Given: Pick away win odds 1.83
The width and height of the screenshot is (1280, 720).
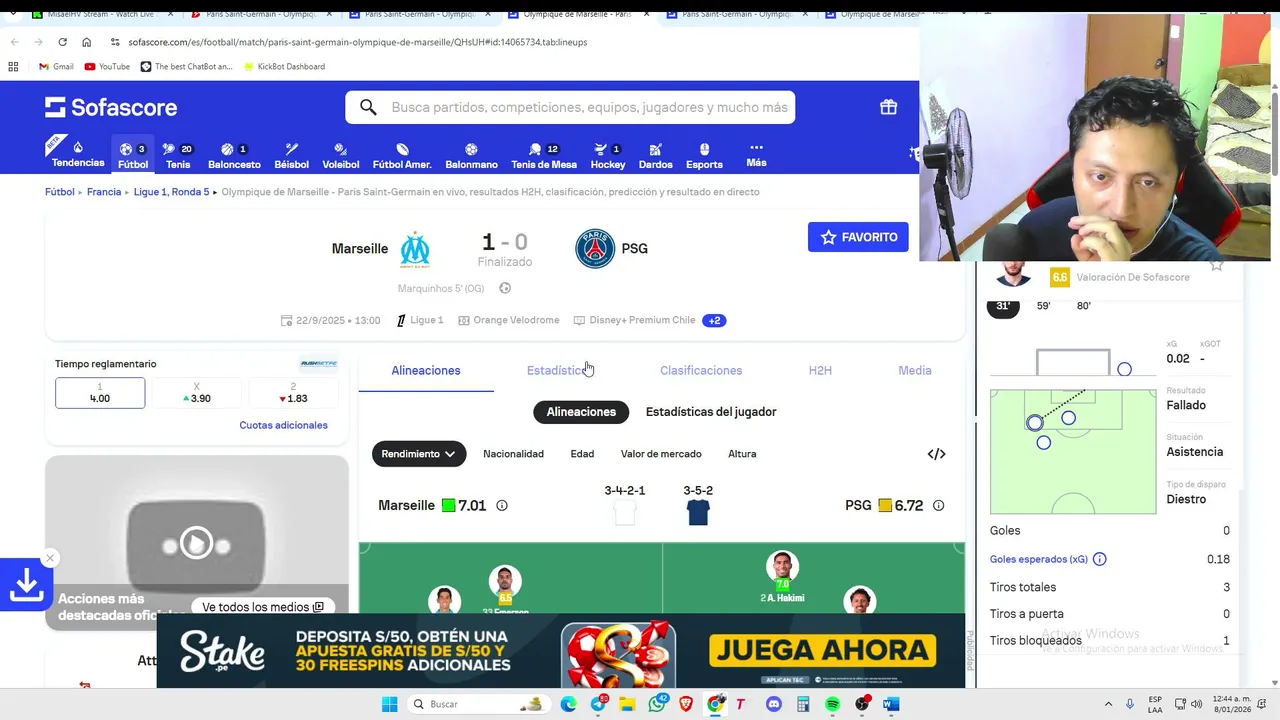Looking at the screenshot, I should pos(293,393).
